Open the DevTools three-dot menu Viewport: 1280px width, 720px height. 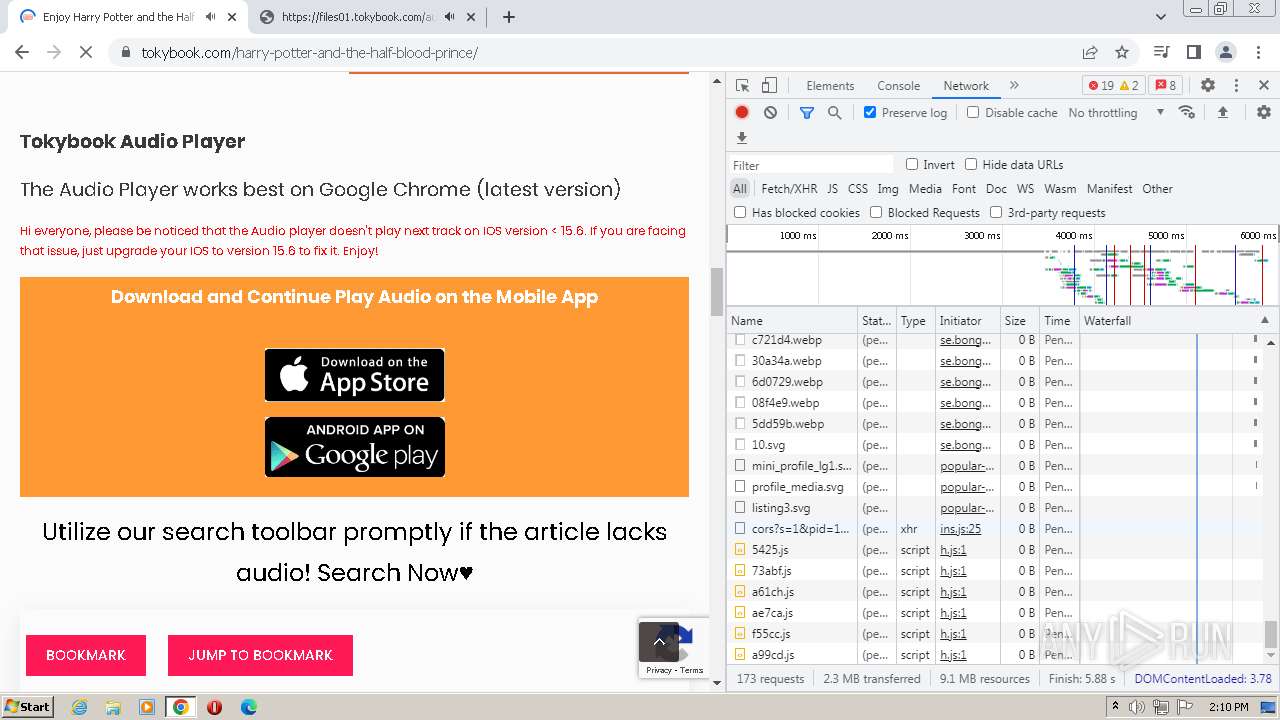coord(1236,86)
